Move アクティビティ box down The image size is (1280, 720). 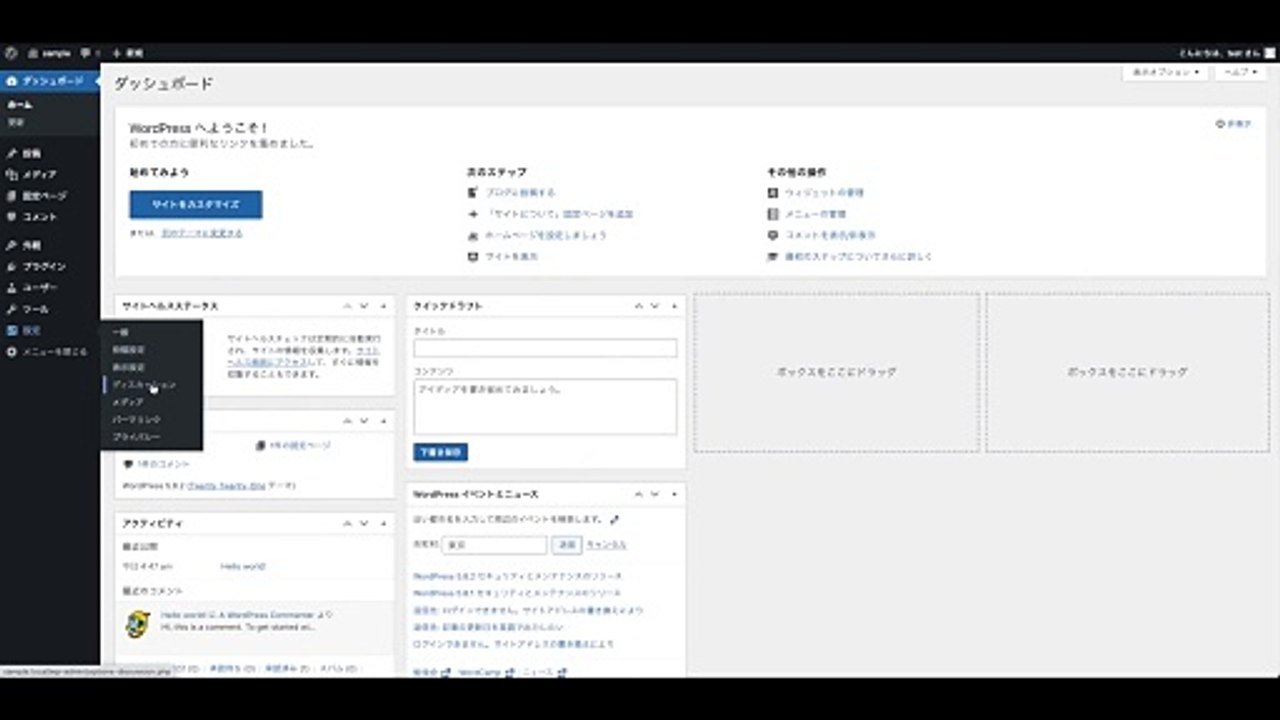pos(364,524)
